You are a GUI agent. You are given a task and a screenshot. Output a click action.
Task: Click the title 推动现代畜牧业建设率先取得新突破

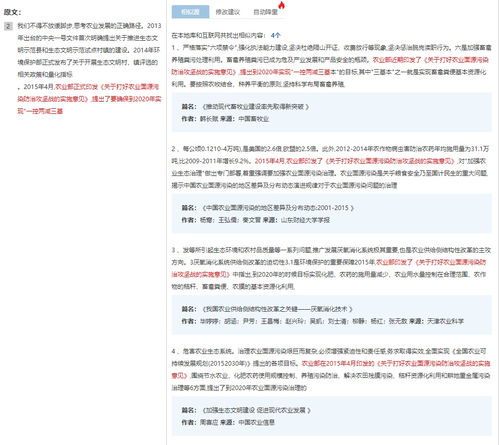255,107
